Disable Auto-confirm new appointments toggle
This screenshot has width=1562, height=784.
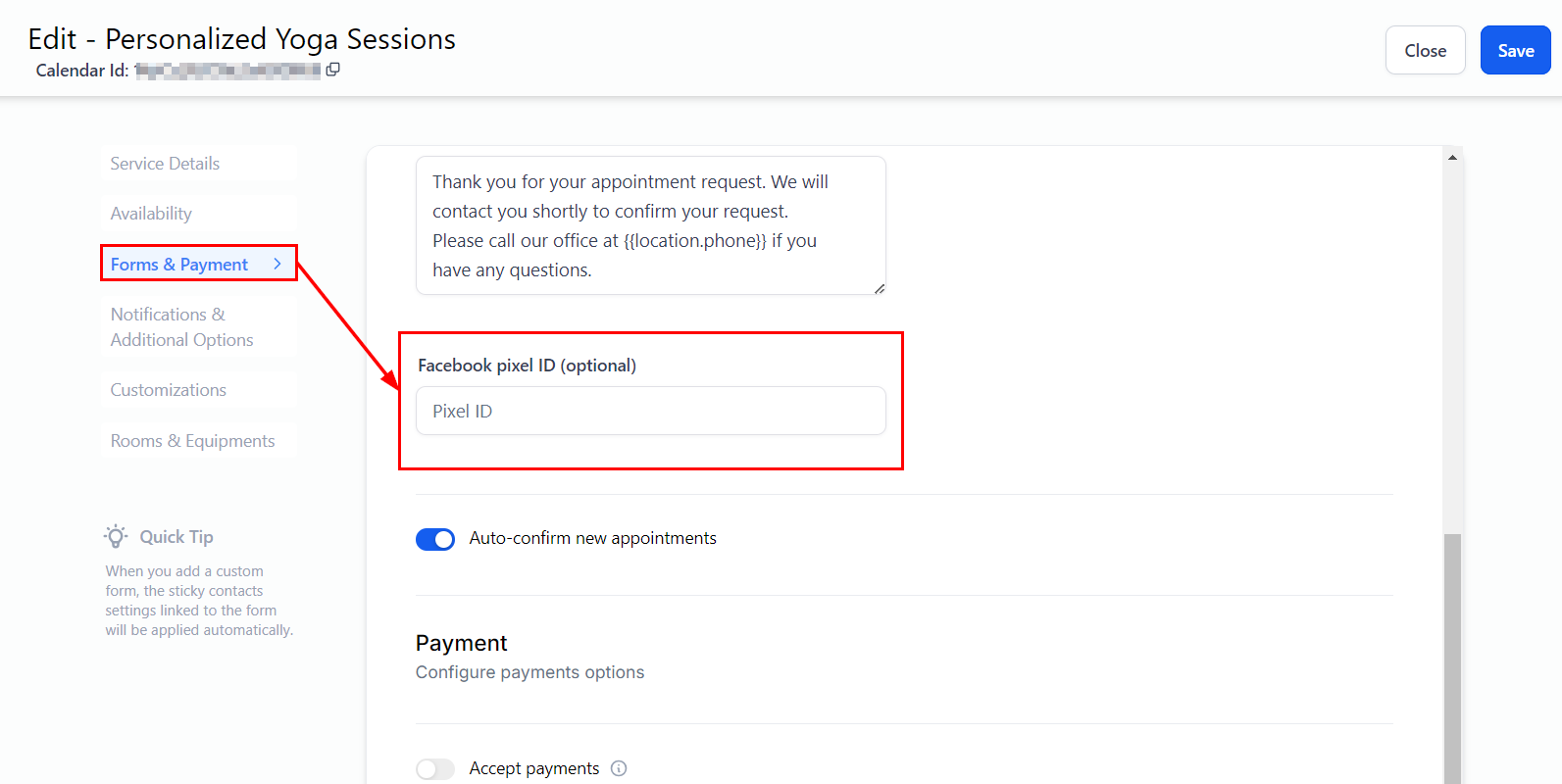(x=435, y=539)
